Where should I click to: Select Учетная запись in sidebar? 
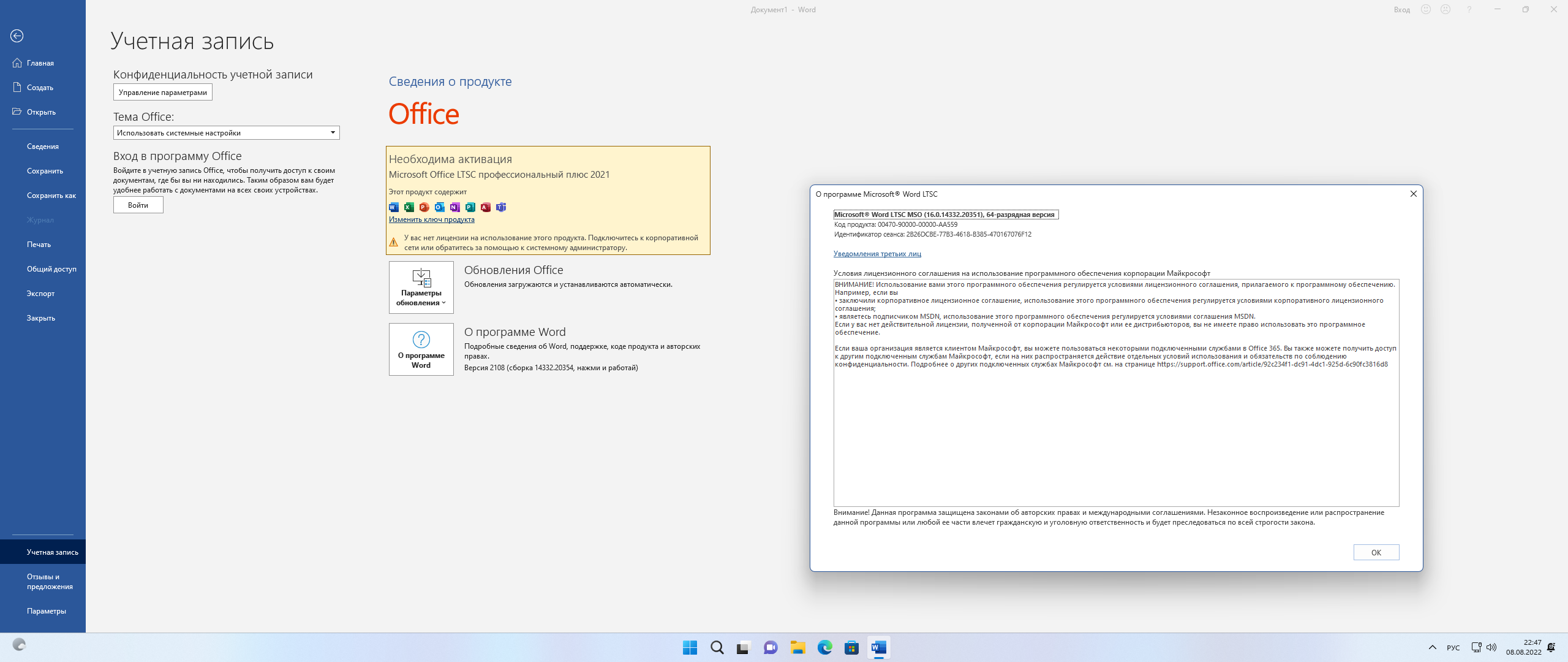coord(43,552)
